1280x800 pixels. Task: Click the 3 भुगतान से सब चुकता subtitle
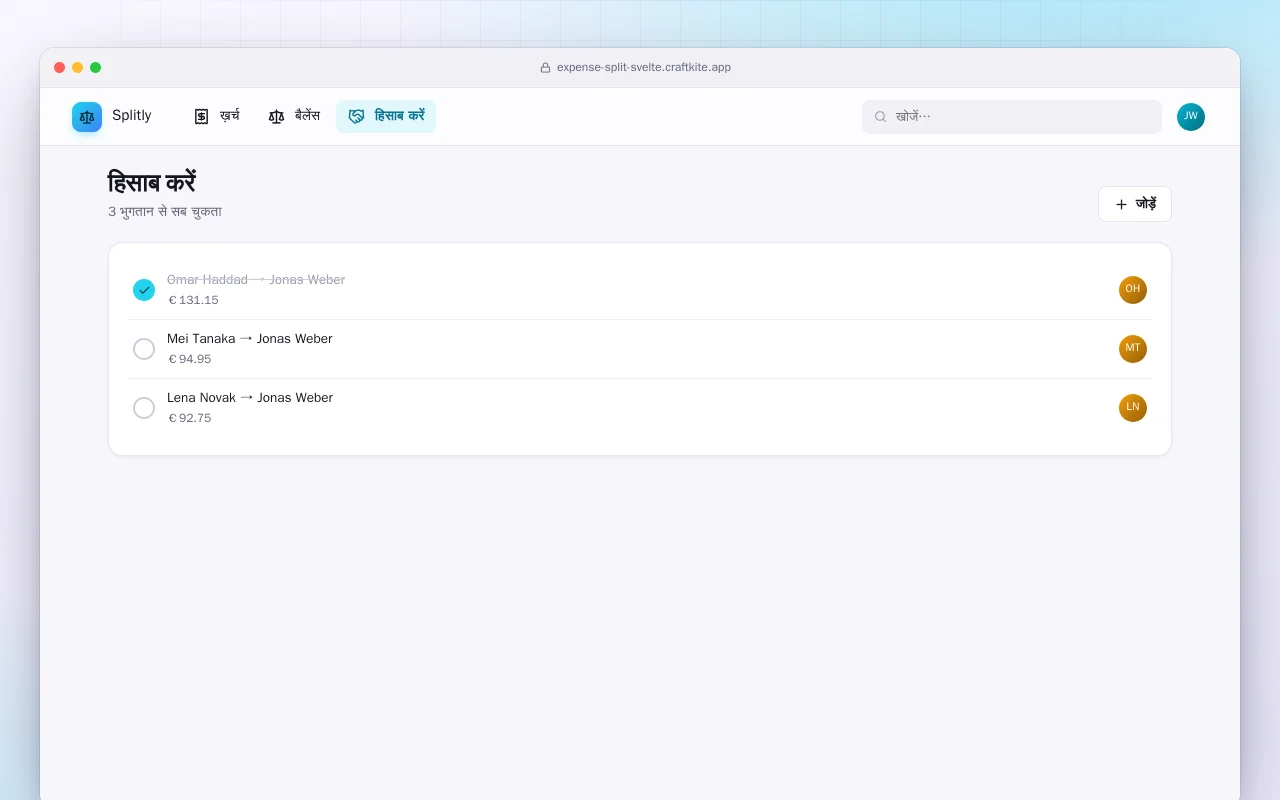click(x=165, y=212)
